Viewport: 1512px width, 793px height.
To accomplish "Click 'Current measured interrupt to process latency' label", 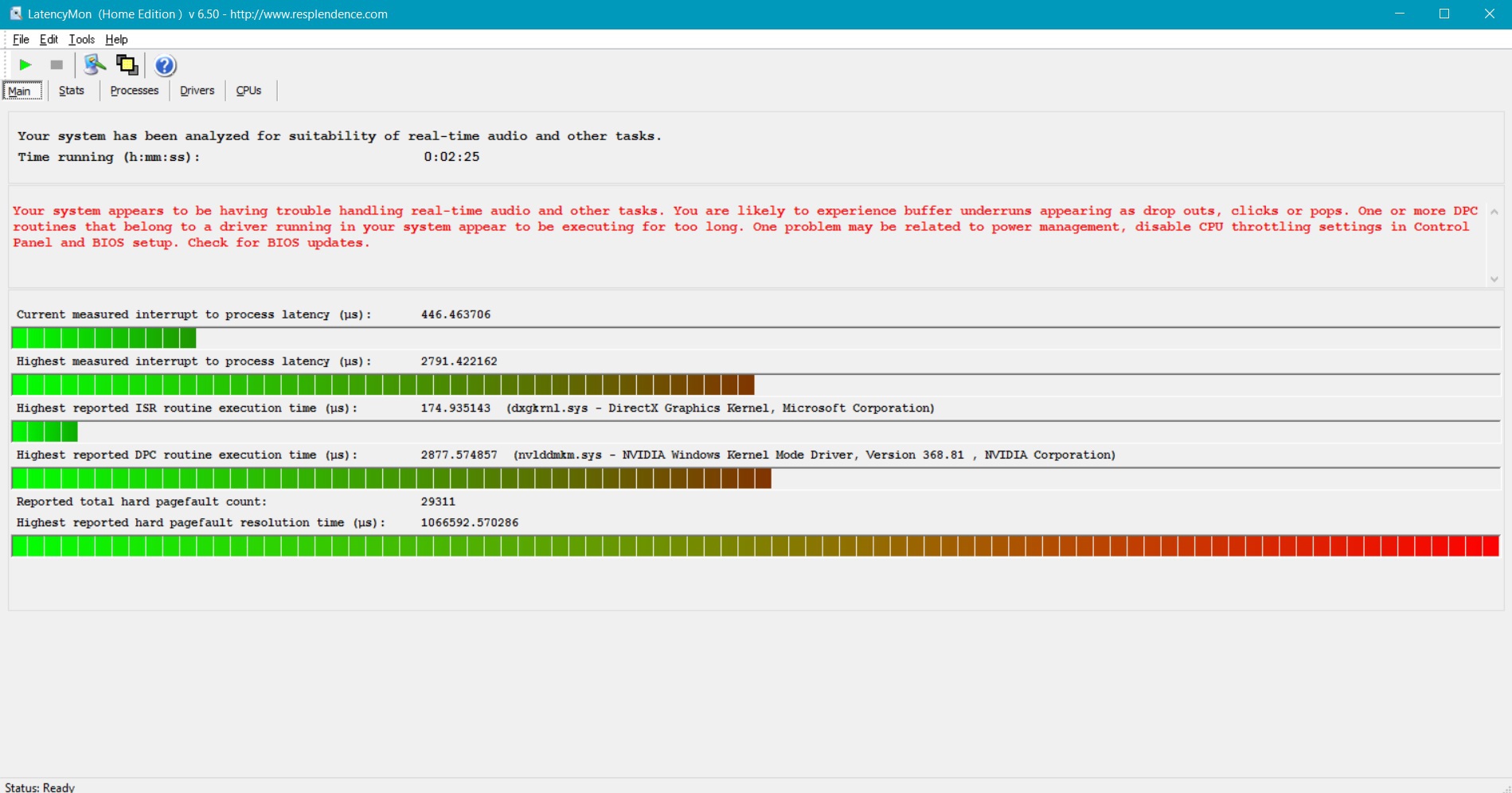I will pyautogui.click(x=193, y=314).
